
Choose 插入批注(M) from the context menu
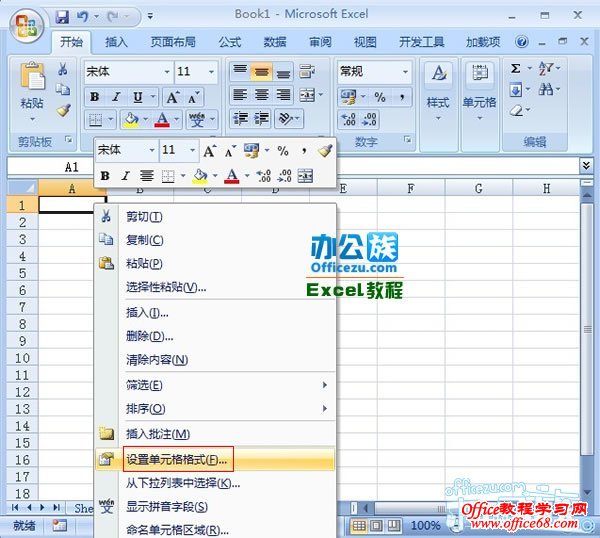(x=215, y=434)
